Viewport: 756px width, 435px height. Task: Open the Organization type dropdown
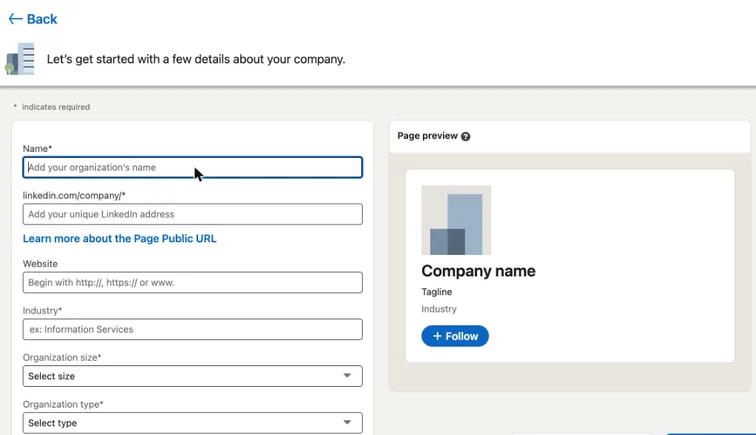point(192,423)
